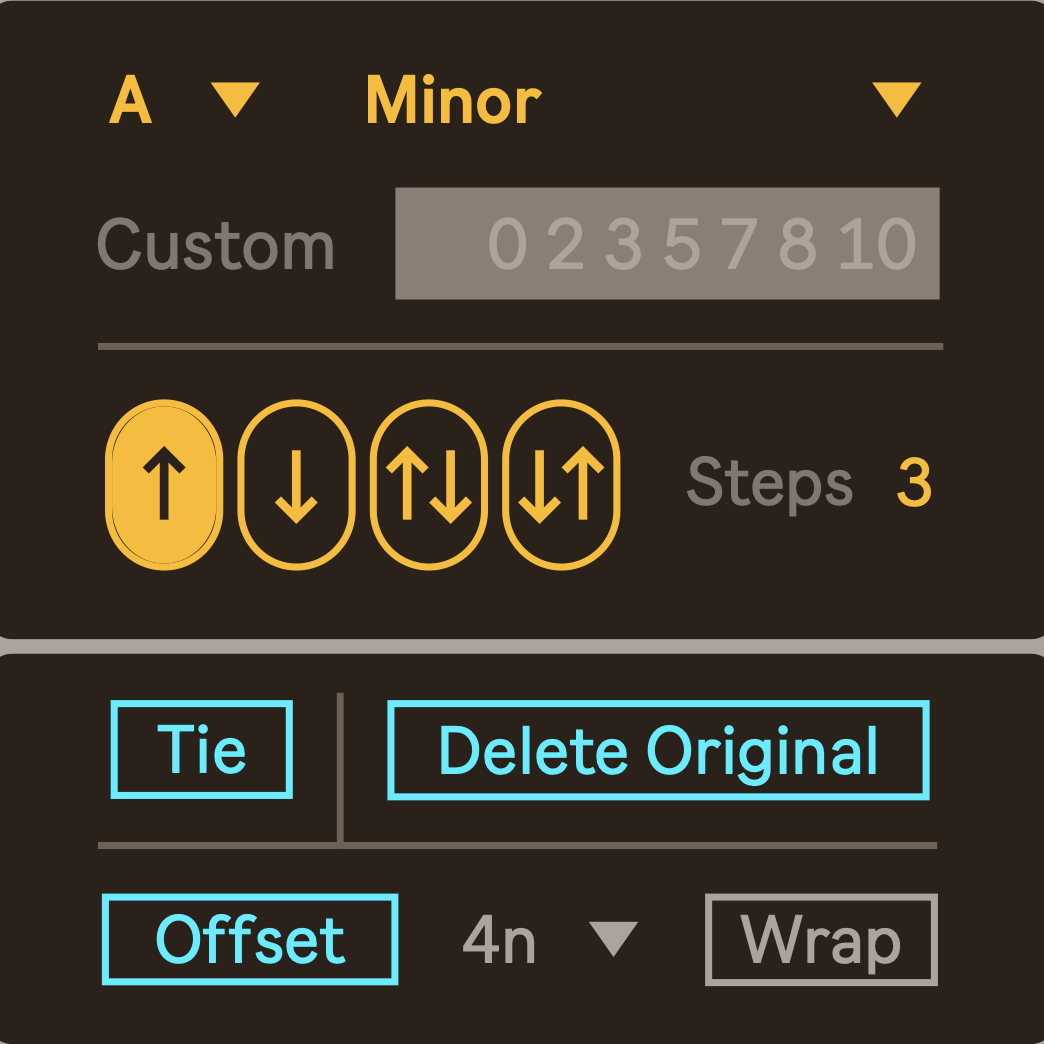Select the downward arrow direction button
The height and width of the screenshot is (1044, 1044).
(x=296, y=485)
